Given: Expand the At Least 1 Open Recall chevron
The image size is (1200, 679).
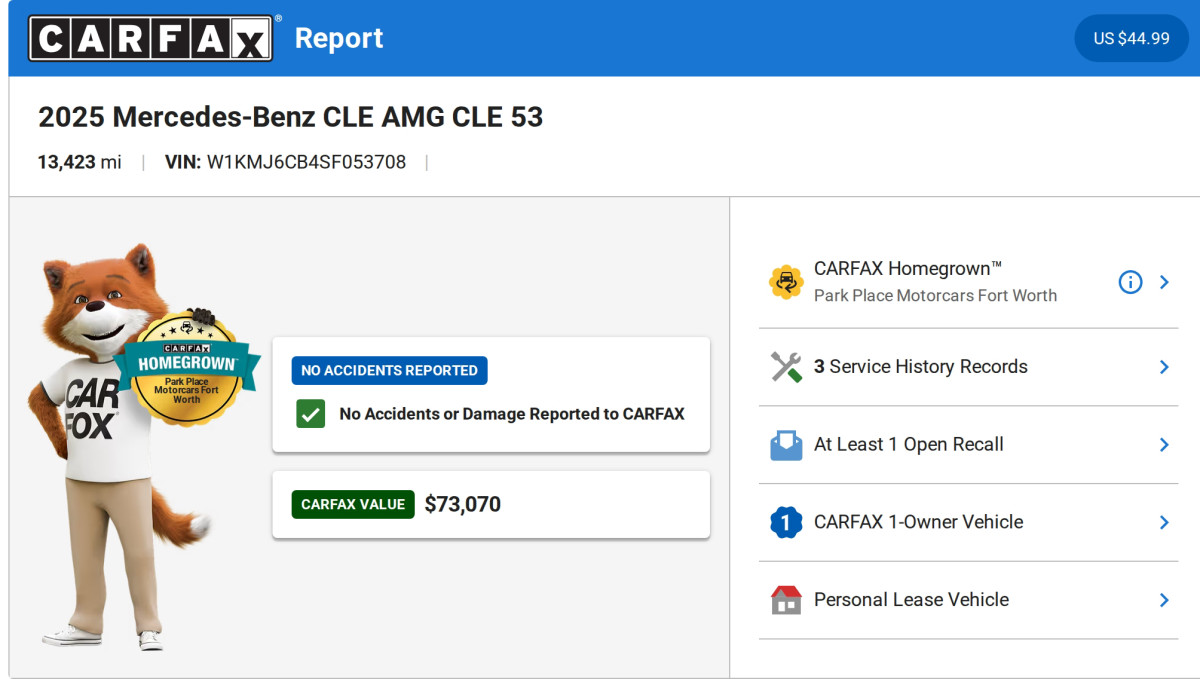Looking at the screenshot, I should (x=1164, y=445).
